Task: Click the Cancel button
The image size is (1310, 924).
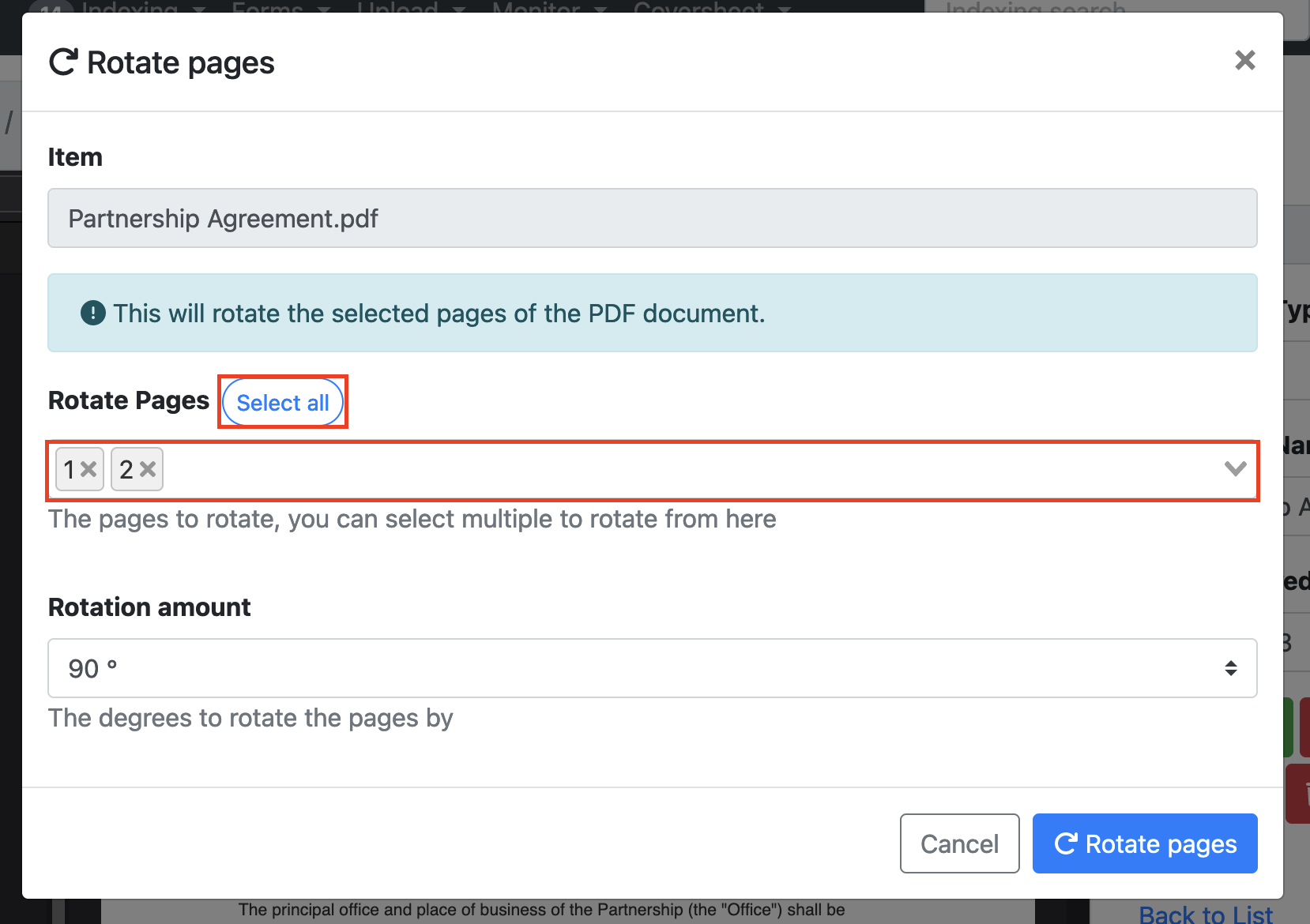Action: pyautogui.click(x=959, y=843)
